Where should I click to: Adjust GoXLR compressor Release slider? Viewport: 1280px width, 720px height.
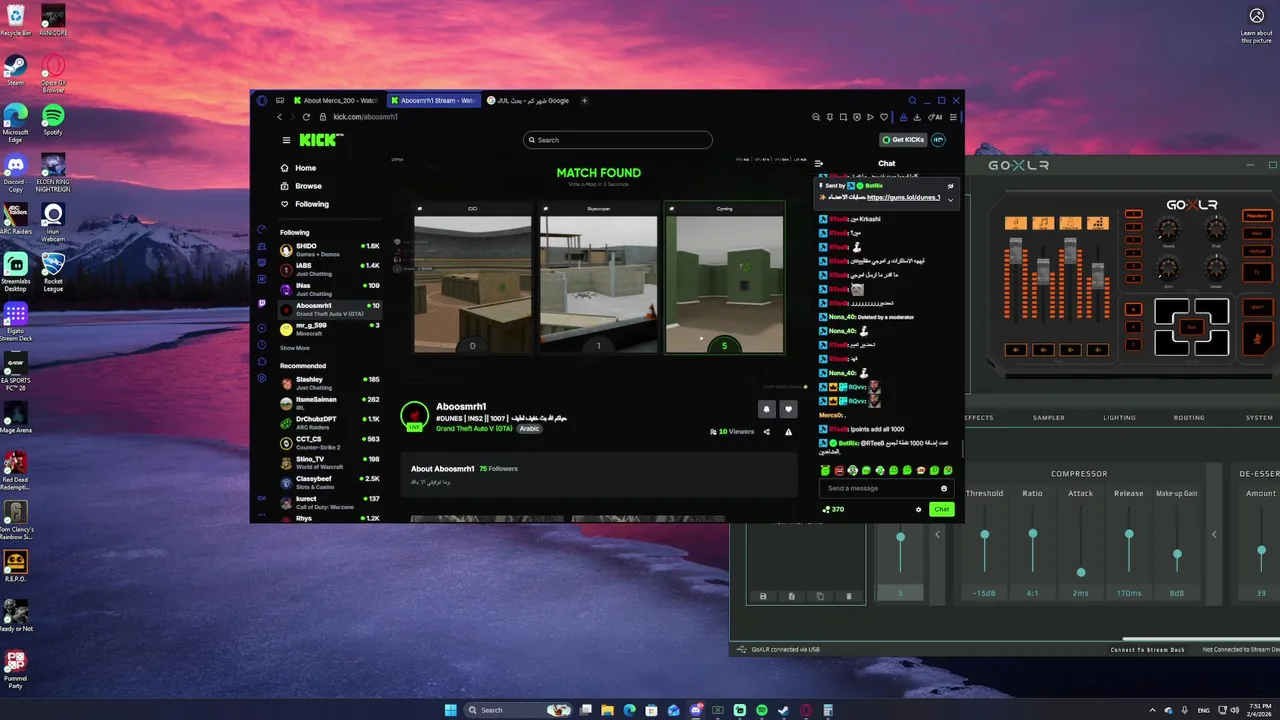pos(1129,536)
